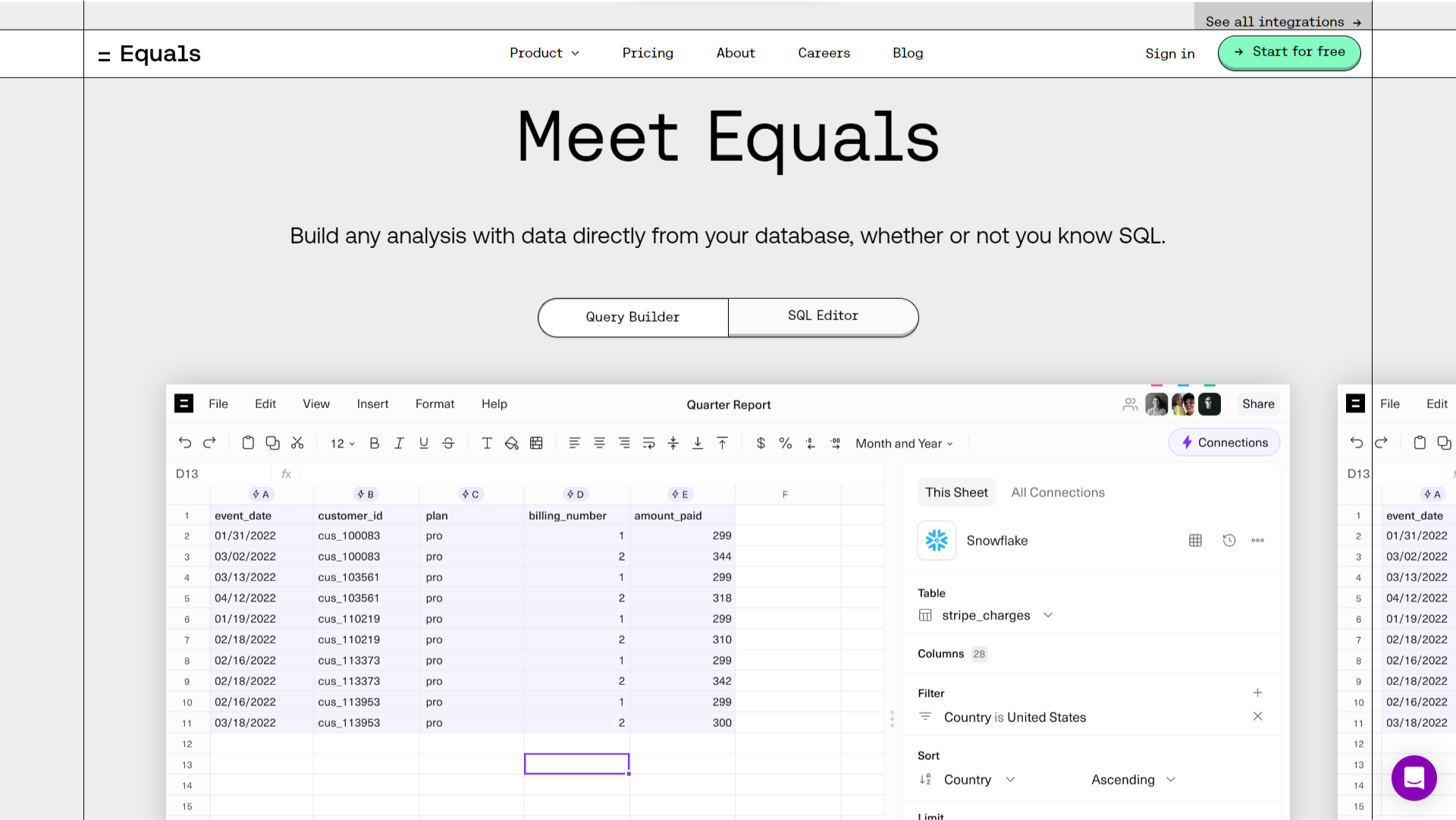The width and height of the screenshot is (1456, 820).
Task: Click the Sign in link
Action: pos(1169,54)
